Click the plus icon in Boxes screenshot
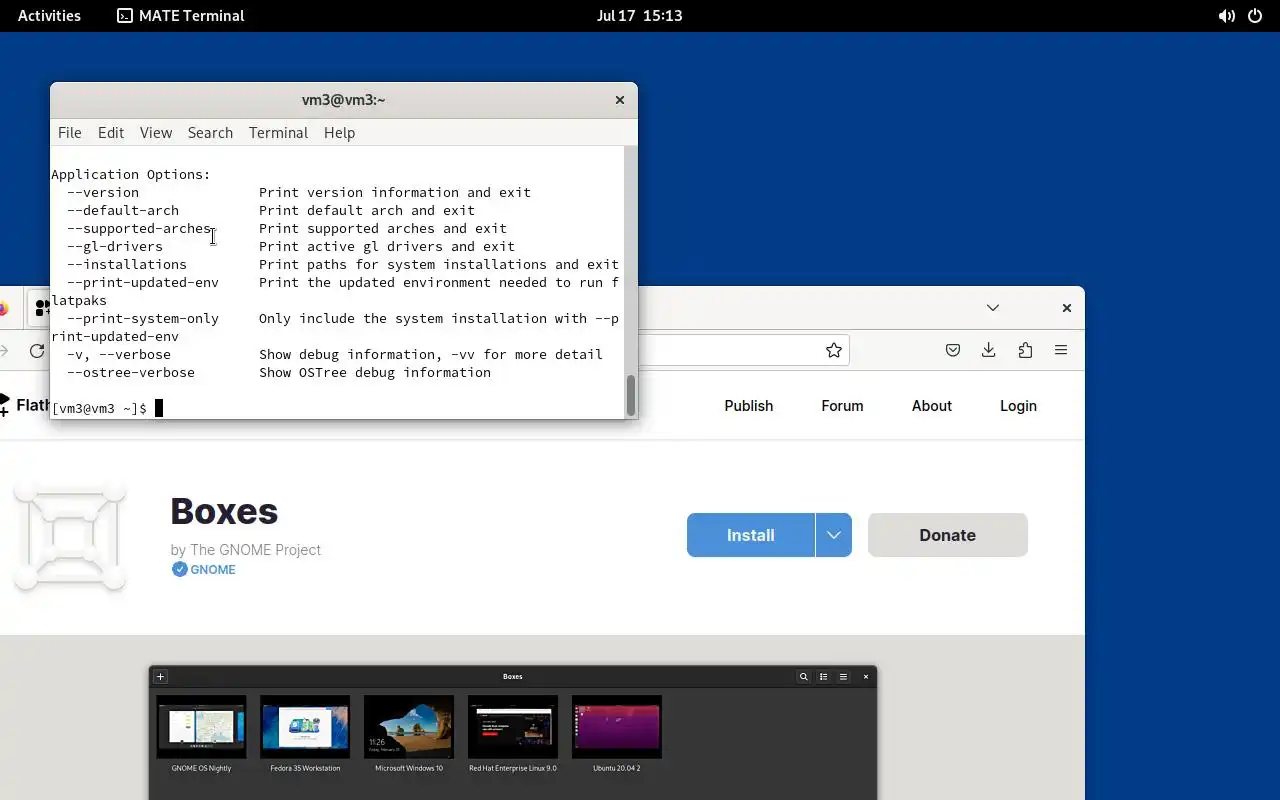Screen dimensions: 1280x800 coord(160,677)
